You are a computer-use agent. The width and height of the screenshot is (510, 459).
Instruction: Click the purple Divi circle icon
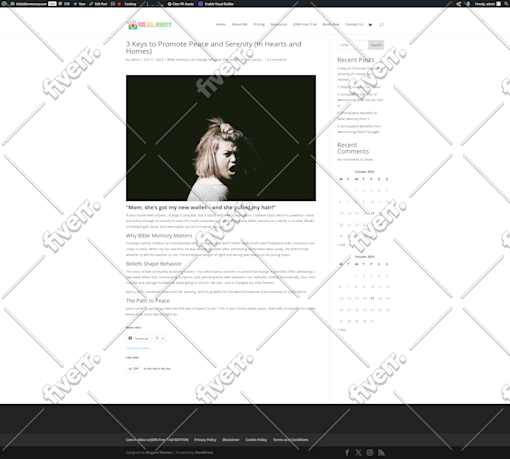click(x=201, y=4)
